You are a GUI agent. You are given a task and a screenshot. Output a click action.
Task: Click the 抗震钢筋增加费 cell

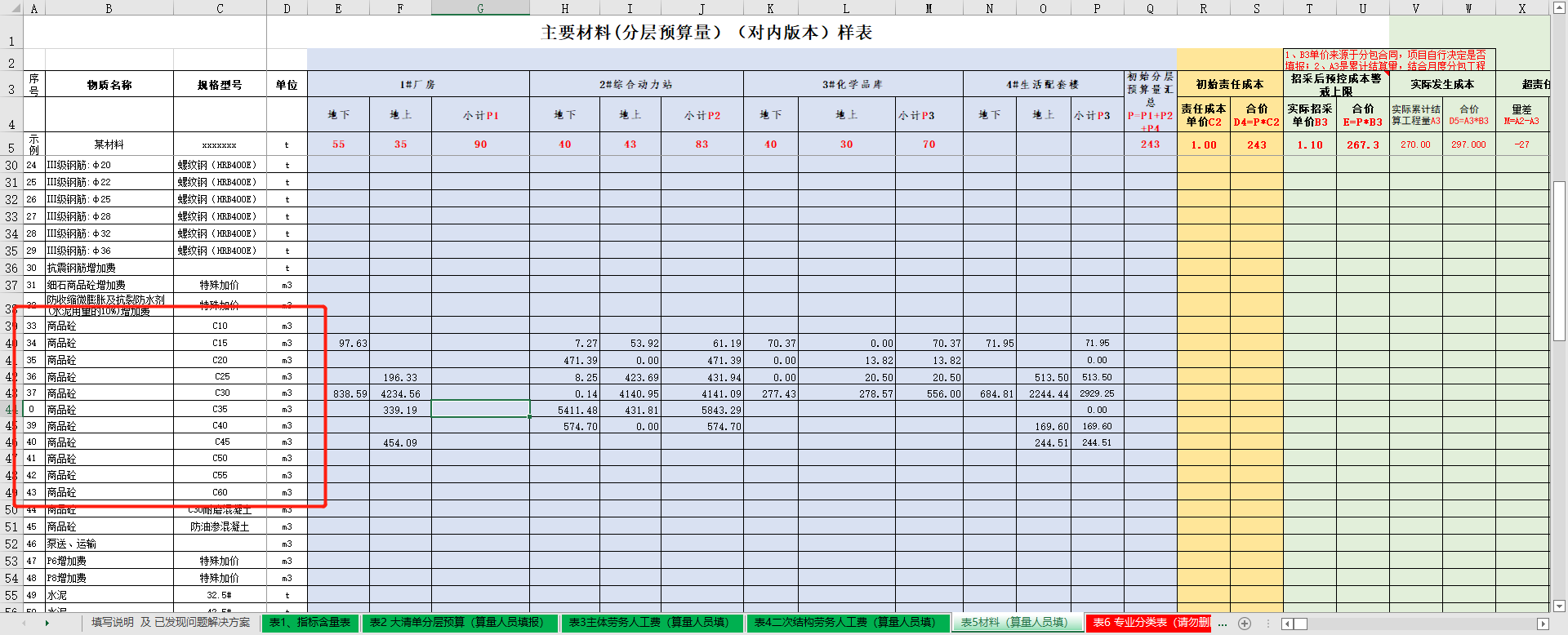[109, 268]
